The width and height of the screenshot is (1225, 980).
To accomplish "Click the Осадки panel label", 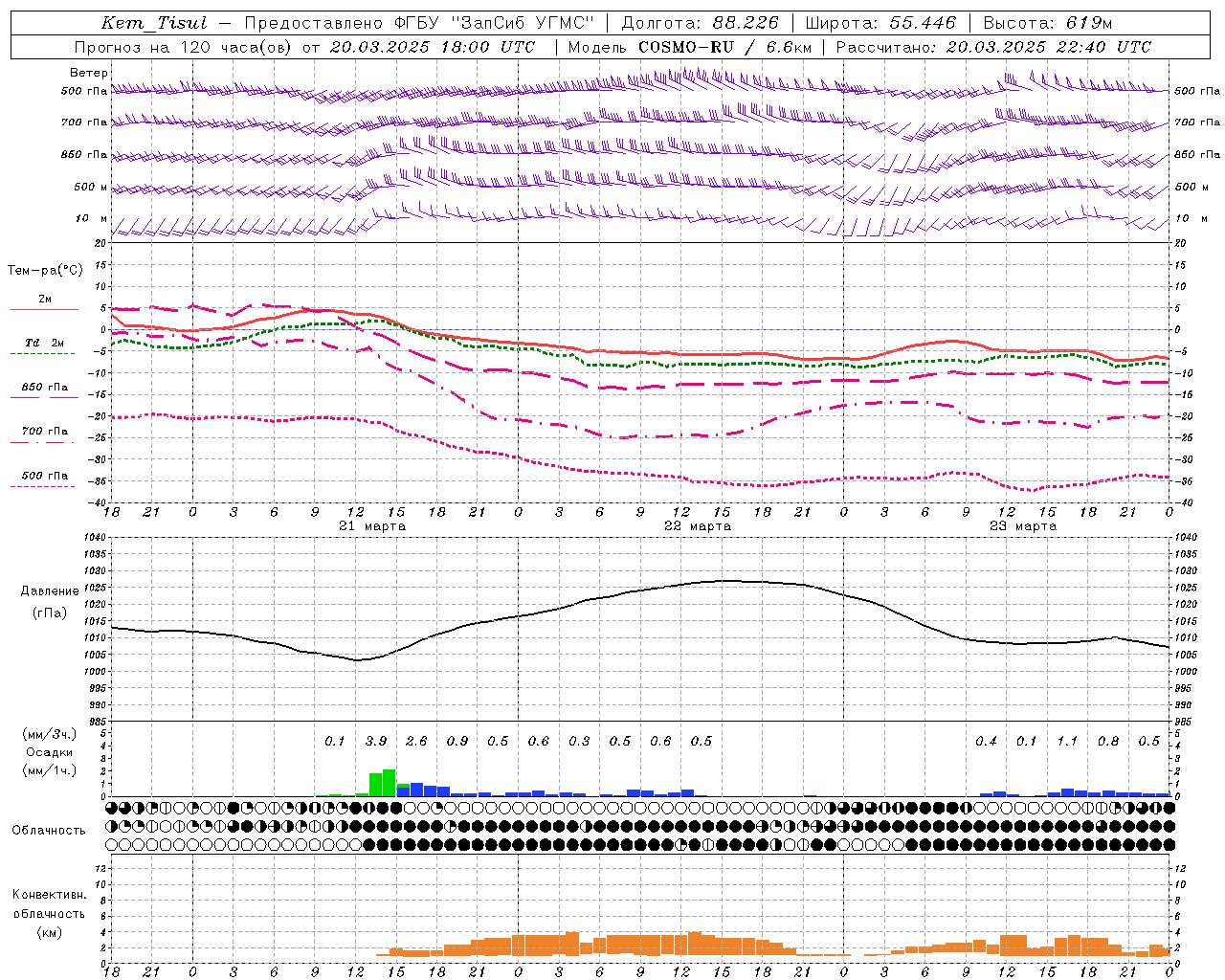I will pos(51,752).
